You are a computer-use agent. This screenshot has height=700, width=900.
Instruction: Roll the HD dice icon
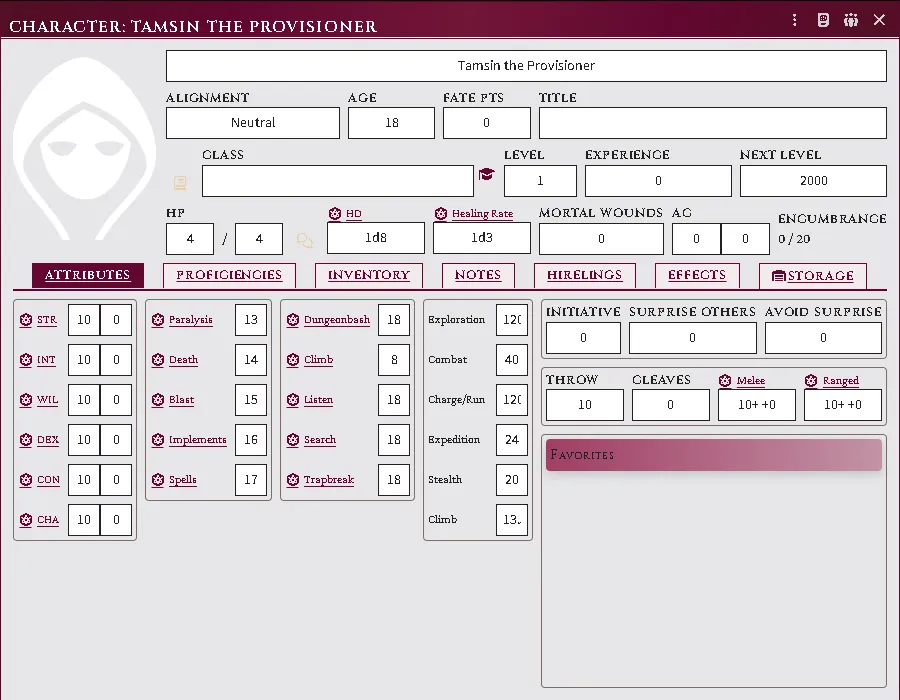(335, 214)
